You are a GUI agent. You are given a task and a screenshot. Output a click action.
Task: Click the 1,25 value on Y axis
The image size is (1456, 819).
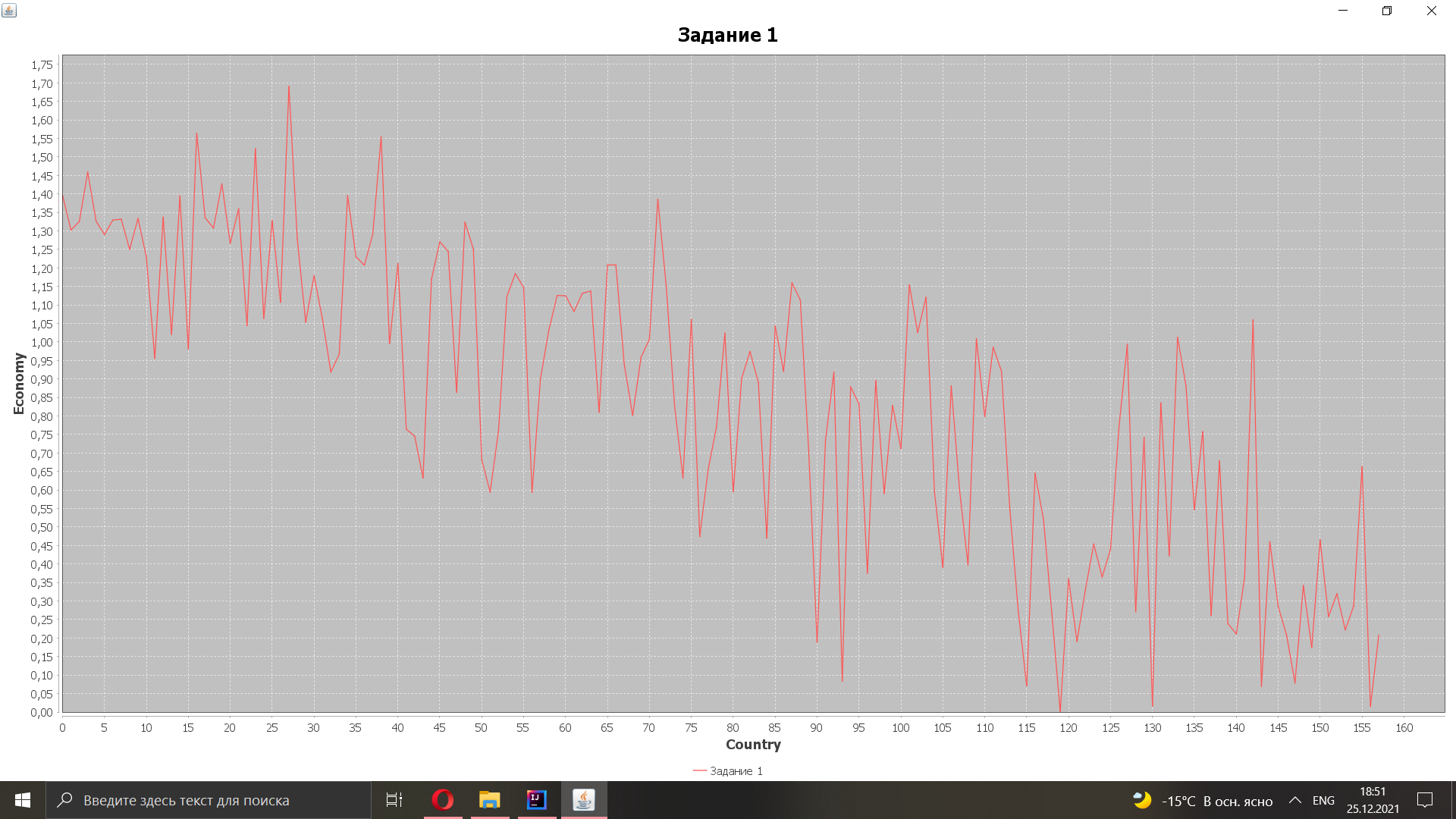[42, 250]
